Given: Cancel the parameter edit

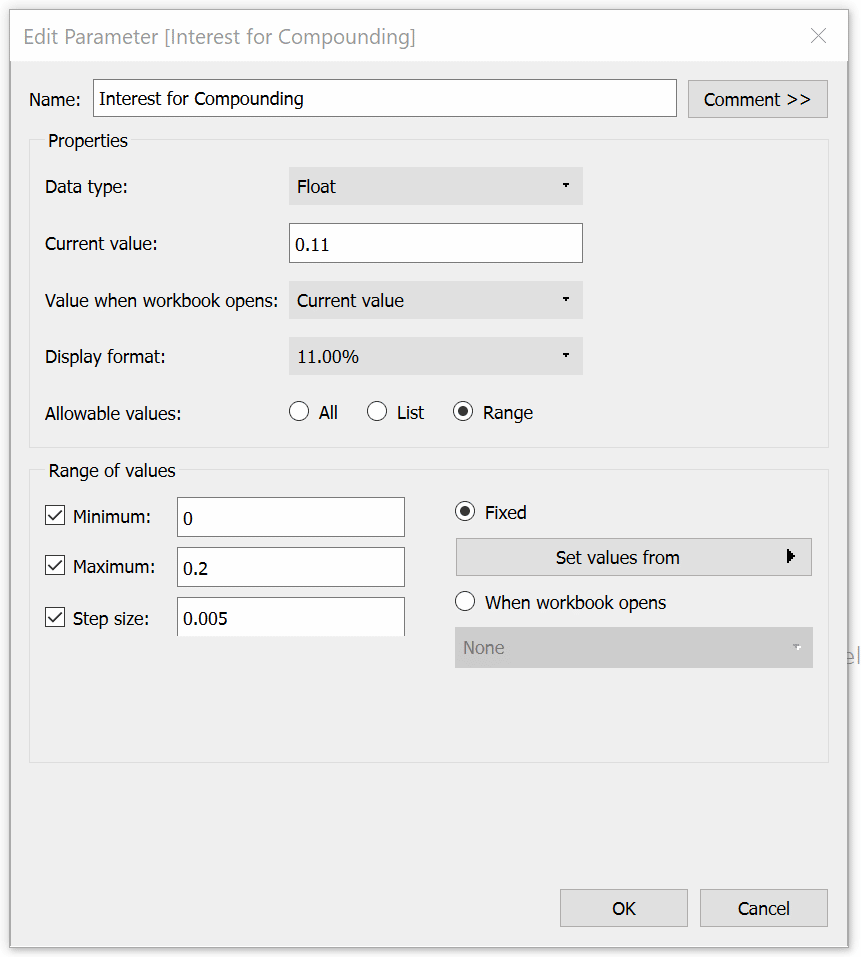Looking at the screenshot, I should pos(764,908).
